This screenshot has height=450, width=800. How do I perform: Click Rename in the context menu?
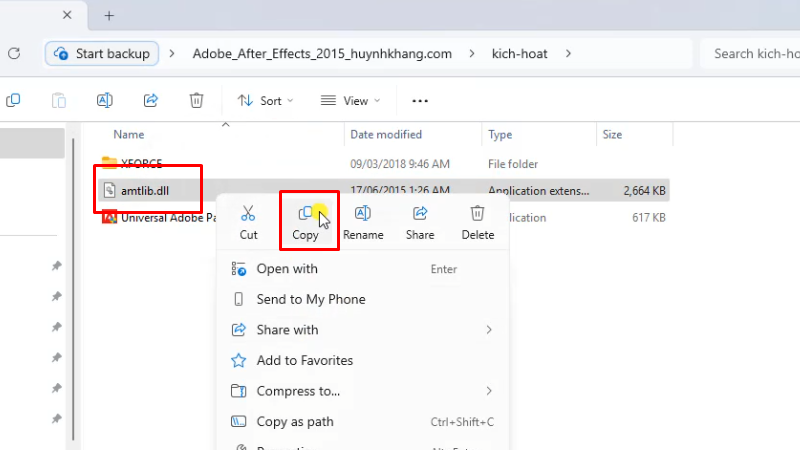(x=363, y=222)
